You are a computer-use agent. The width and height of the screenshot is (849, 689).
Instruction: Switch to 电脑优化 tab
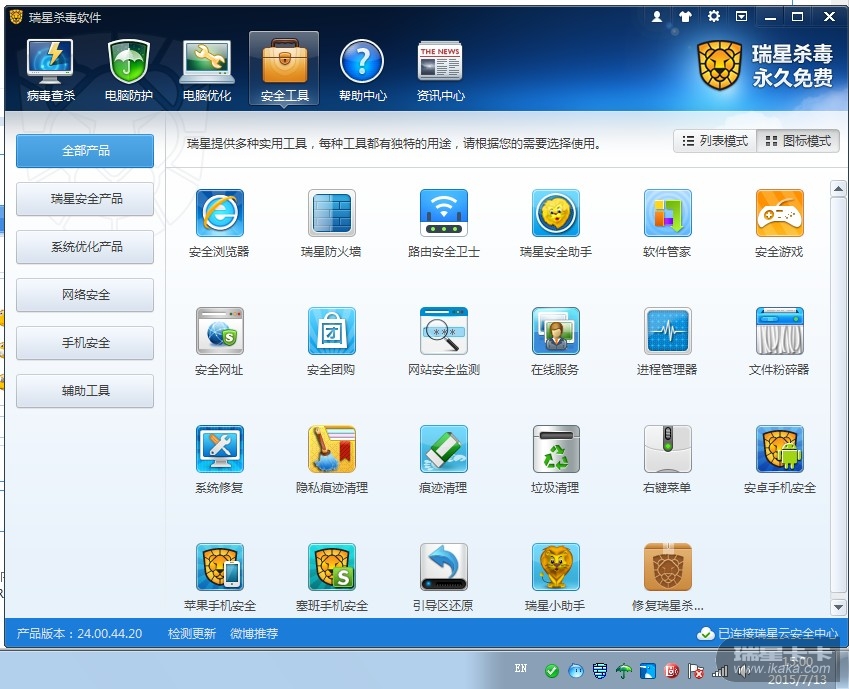pyautogui.click(x=206, y=69)
